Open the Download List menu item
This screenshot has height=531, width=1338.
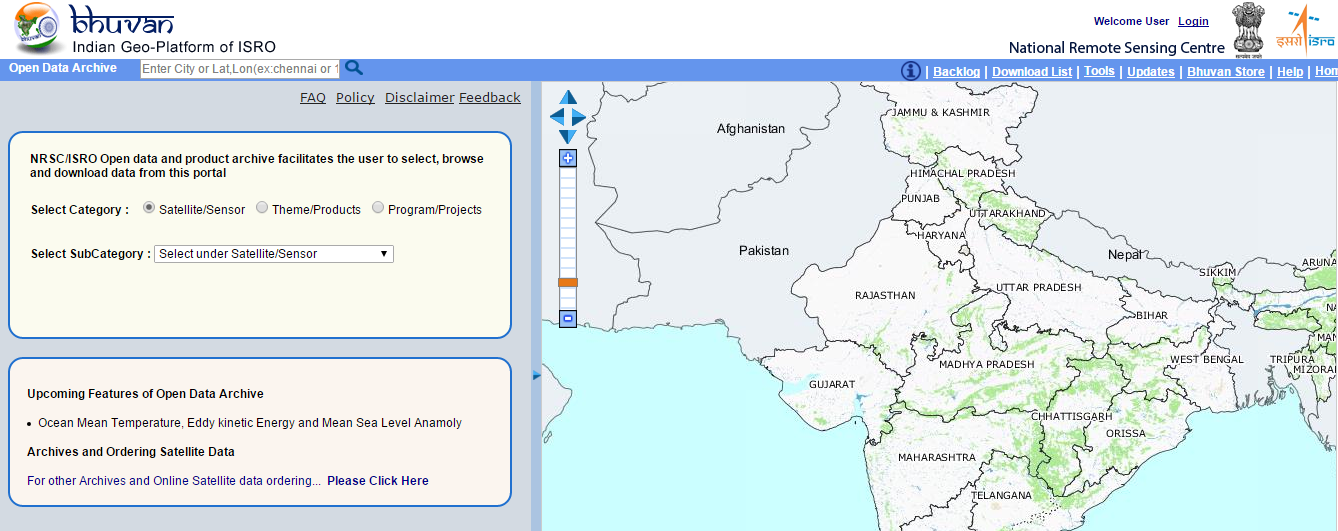click(x=1032, y=72)
